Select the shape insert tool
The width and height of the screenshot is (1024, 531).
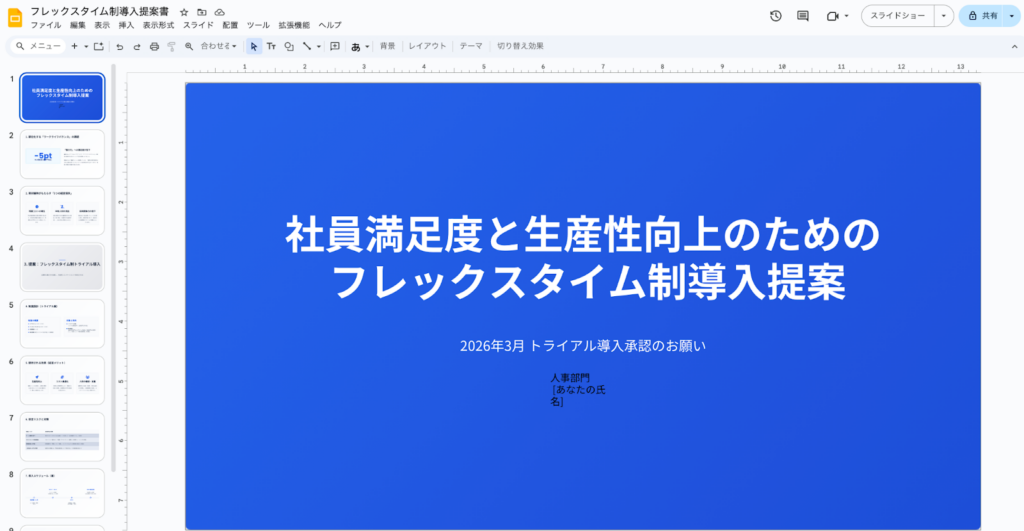point(289,46)
